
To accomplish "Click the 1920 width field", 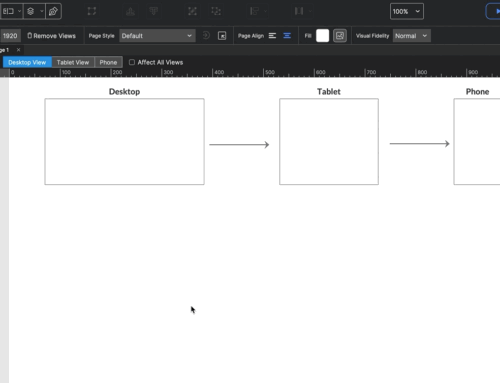I will [10, 36].
